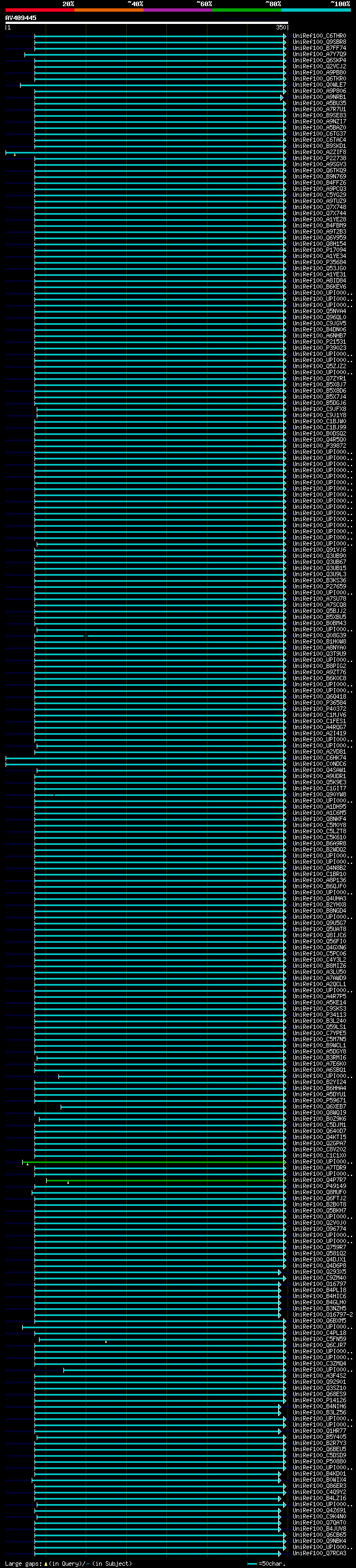Select the UniRef100_P39023 label
This screenshot has width=356, height=1568.
(319, 348)
